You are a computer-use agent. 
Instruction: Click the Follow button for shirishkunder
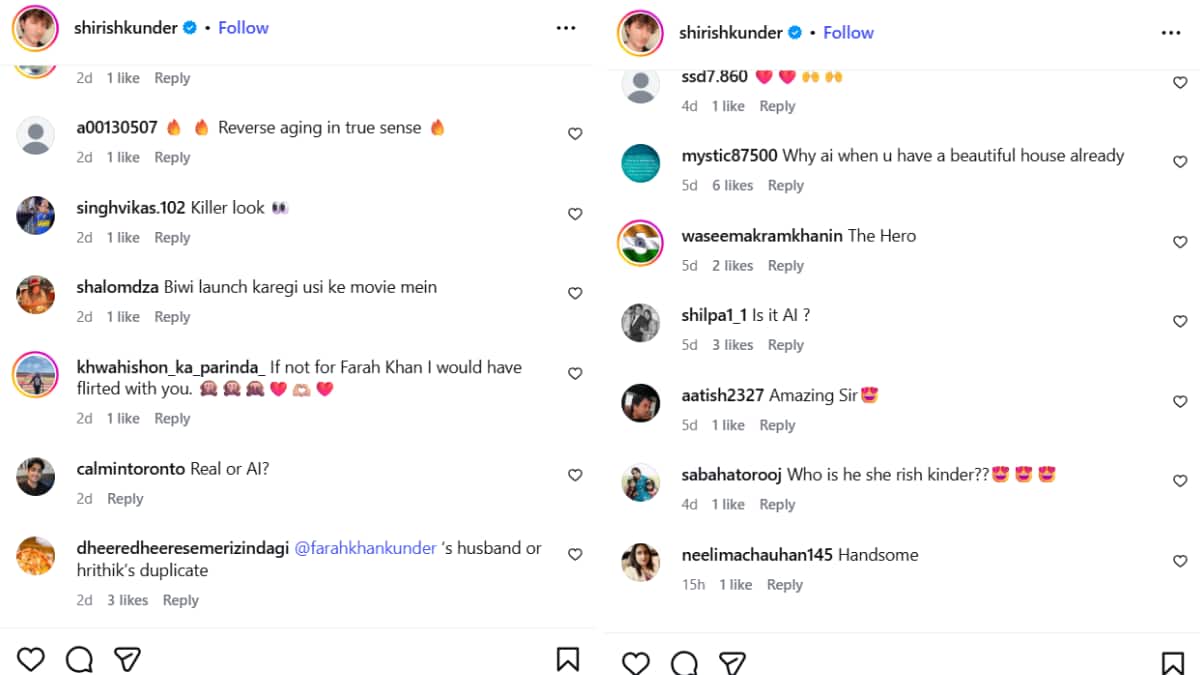click(x=243, y=27)
